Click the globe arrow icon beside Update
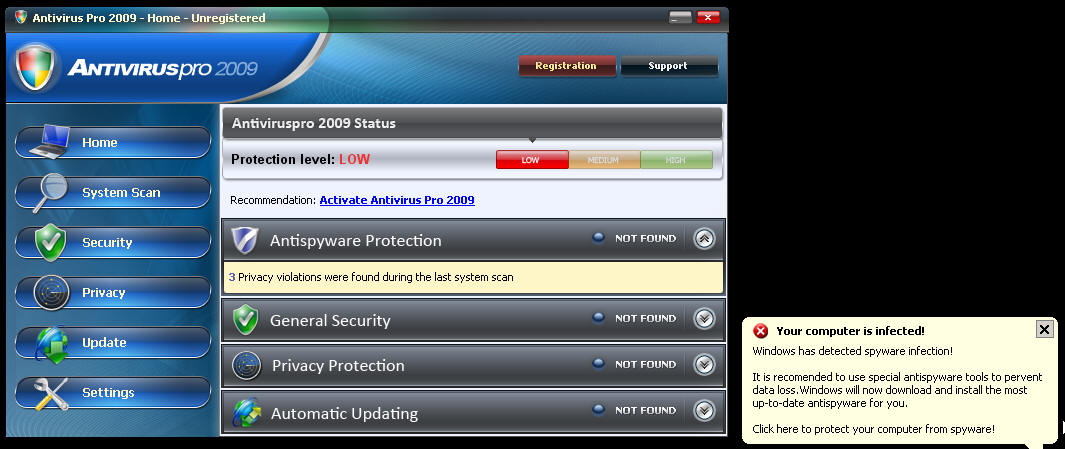This screenshot has width=1065, height=449. pyautogui.click(x=52, y=344)
